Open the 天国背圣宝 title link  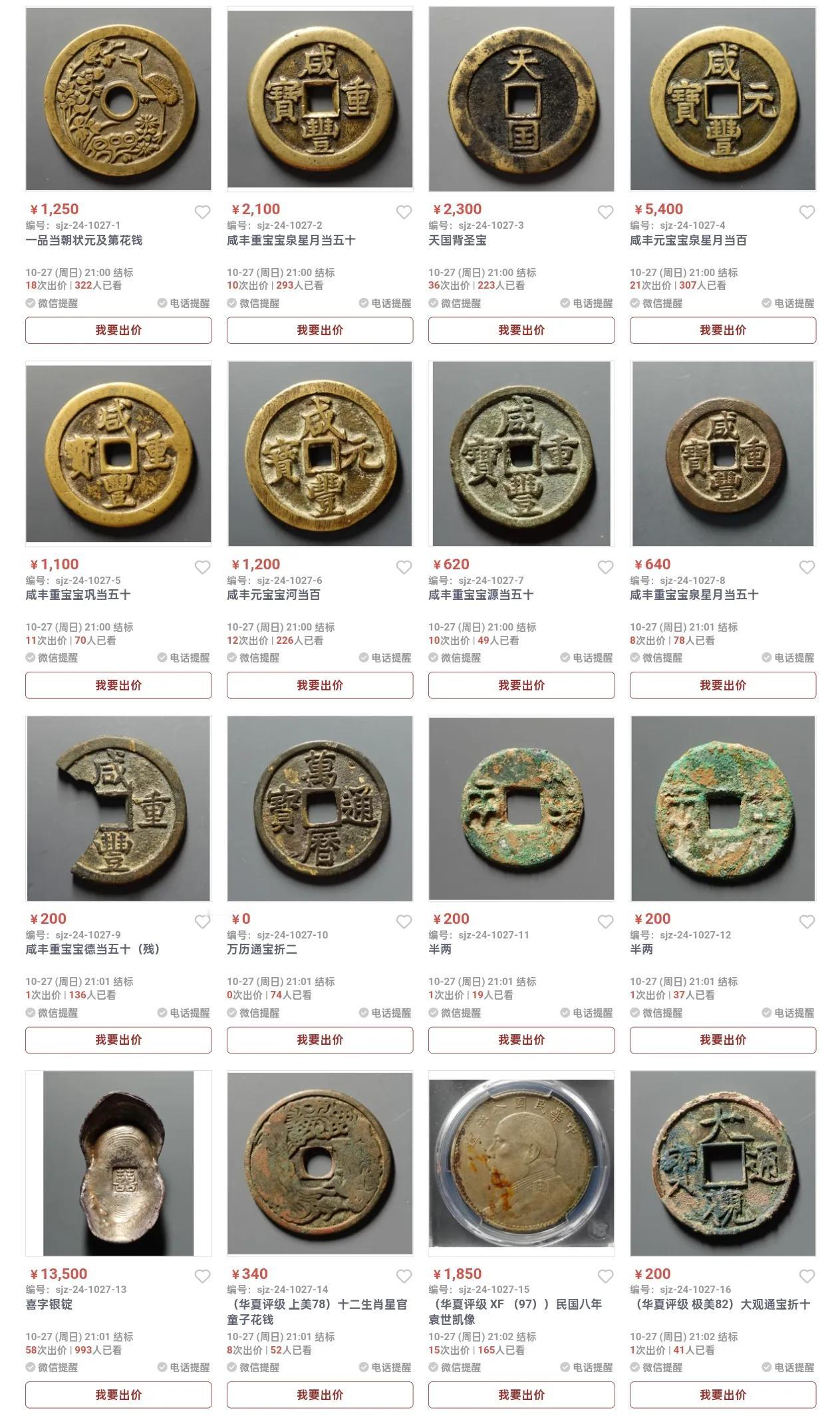click(458, 240)
